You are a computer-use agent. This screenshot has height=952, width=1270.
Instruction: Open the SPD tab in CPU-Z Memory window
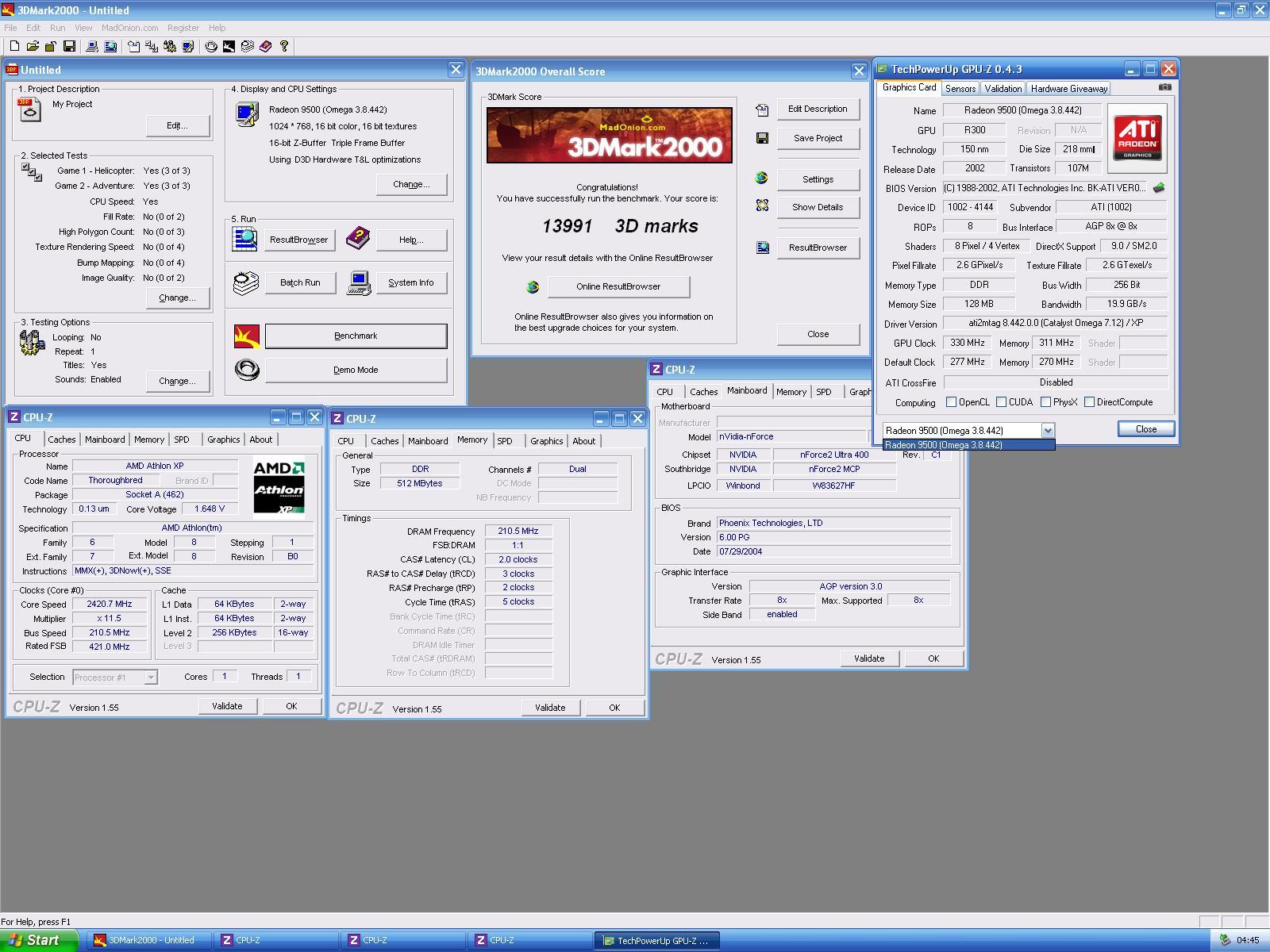(505, 441)
